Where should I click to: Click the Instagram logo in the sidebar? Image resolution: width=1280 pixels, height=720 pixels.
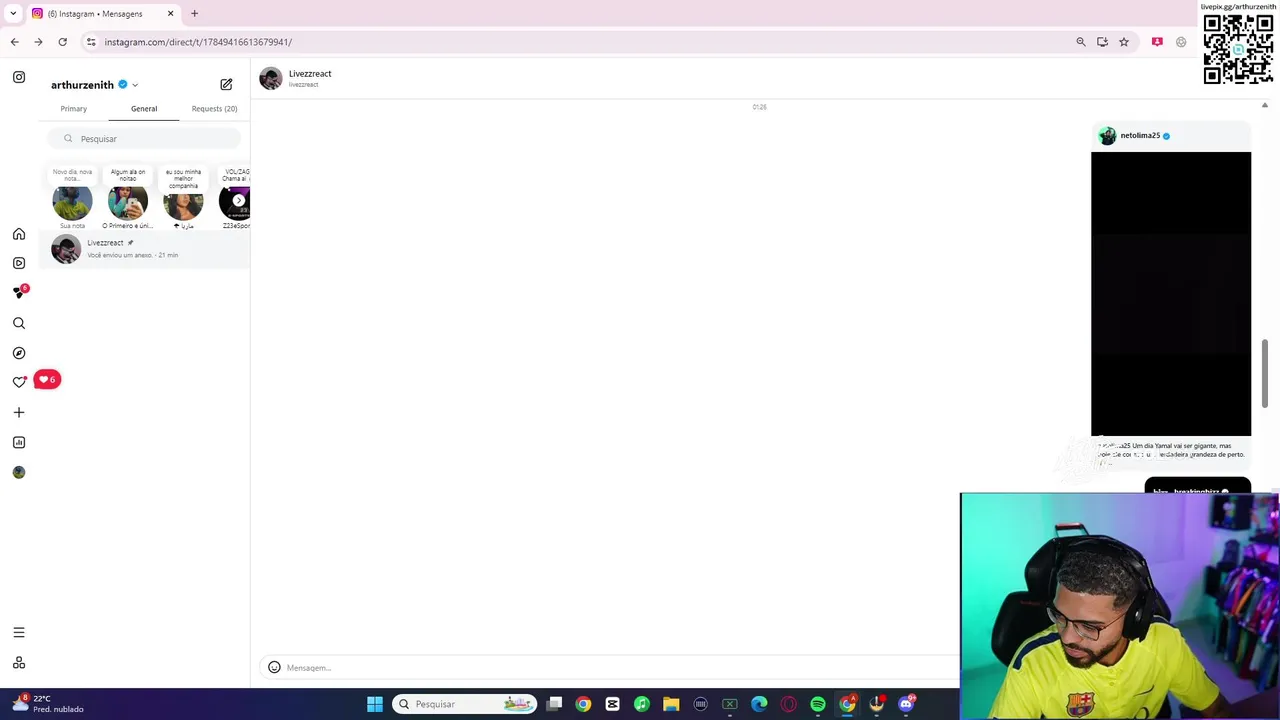tap(19, 77)
